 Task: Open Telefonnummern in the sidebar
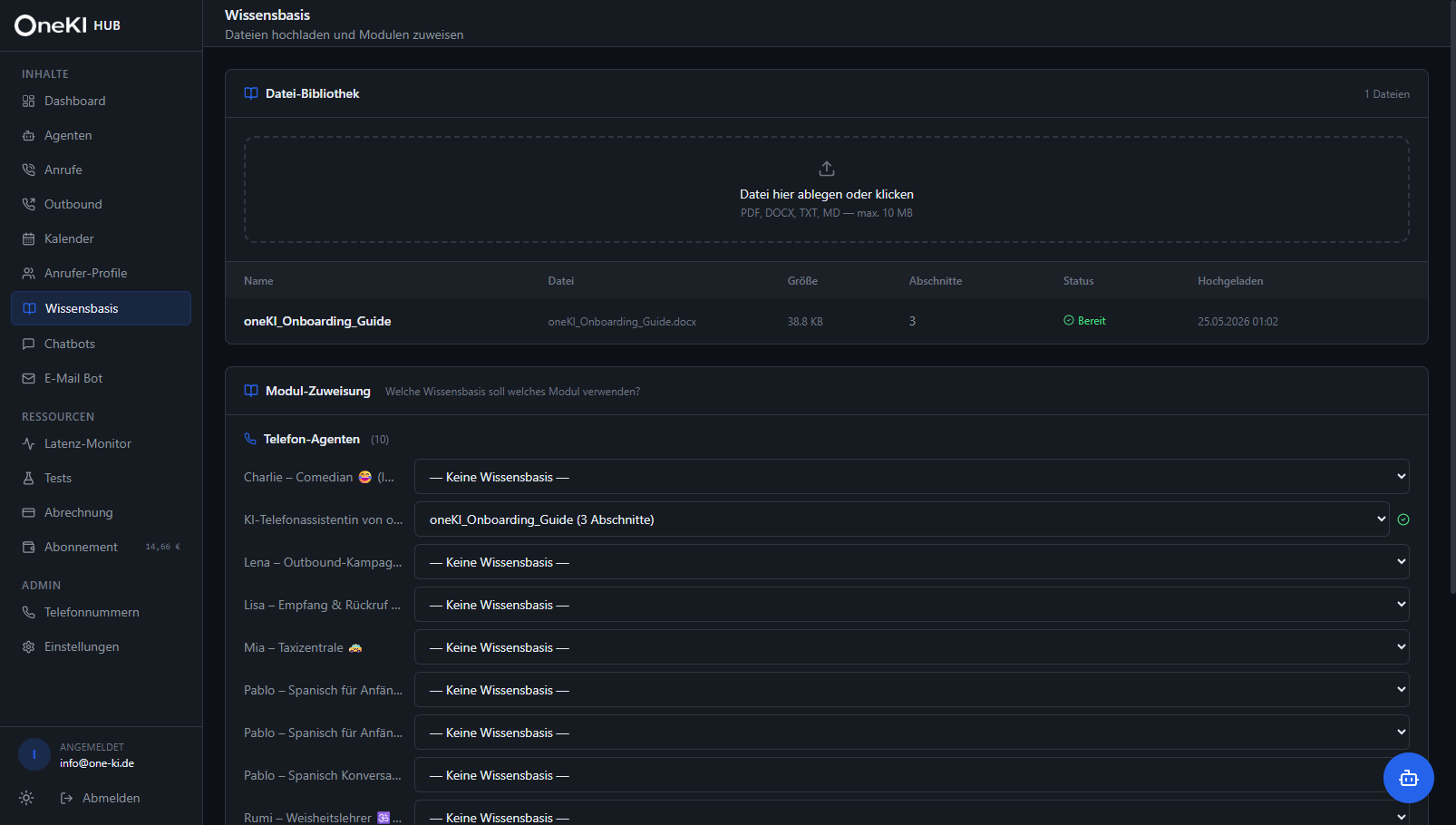pyautogui.click(x=101, y=613)
